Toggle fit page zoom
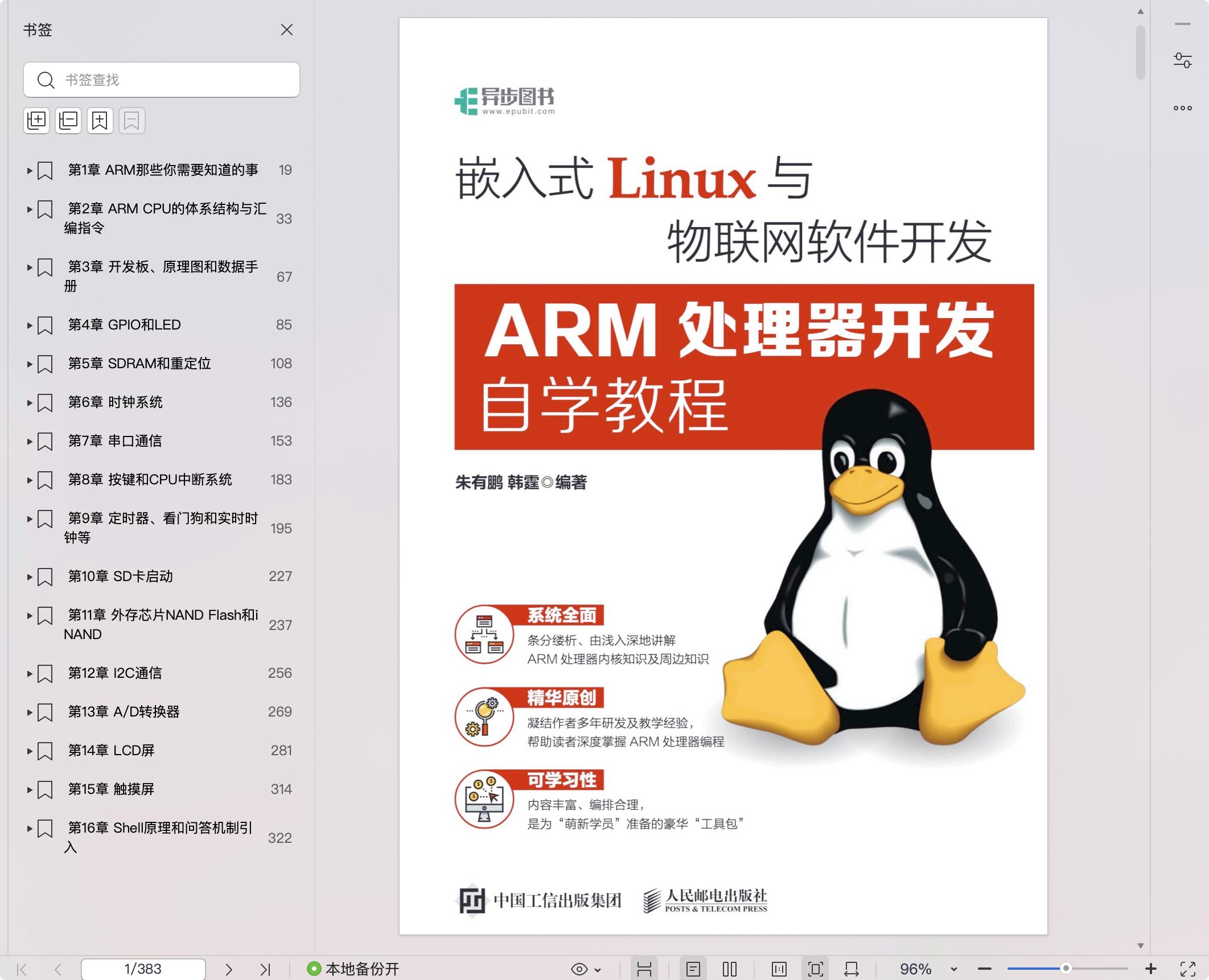1209x980 pixels. pyautogui.click(x=816, y=969)
